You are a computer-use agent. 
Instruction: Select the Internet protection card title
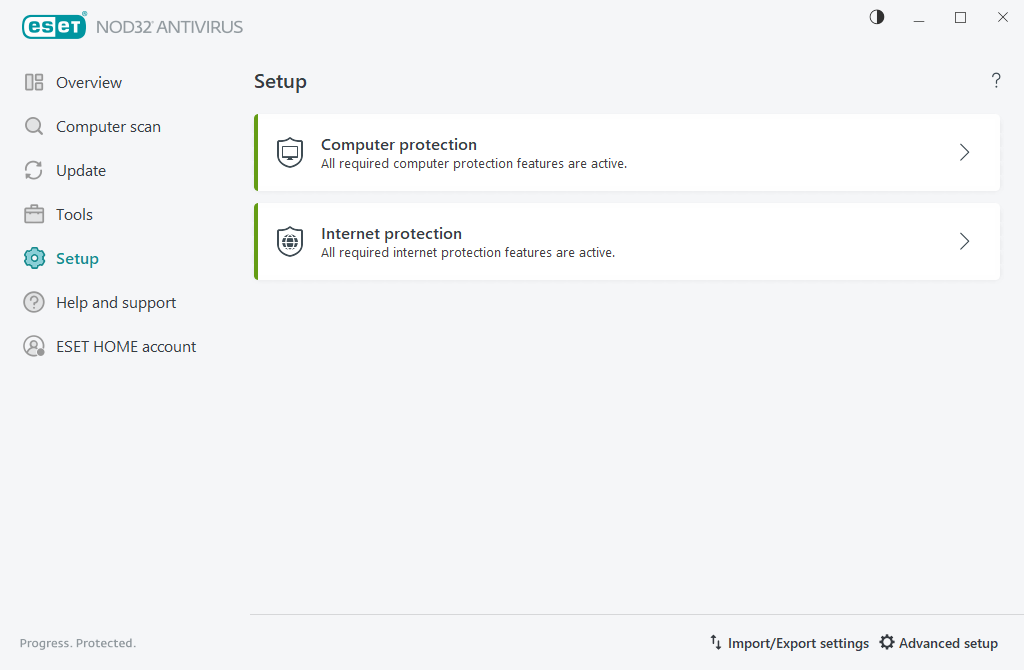pyautogui.click(x=391, y=234)
